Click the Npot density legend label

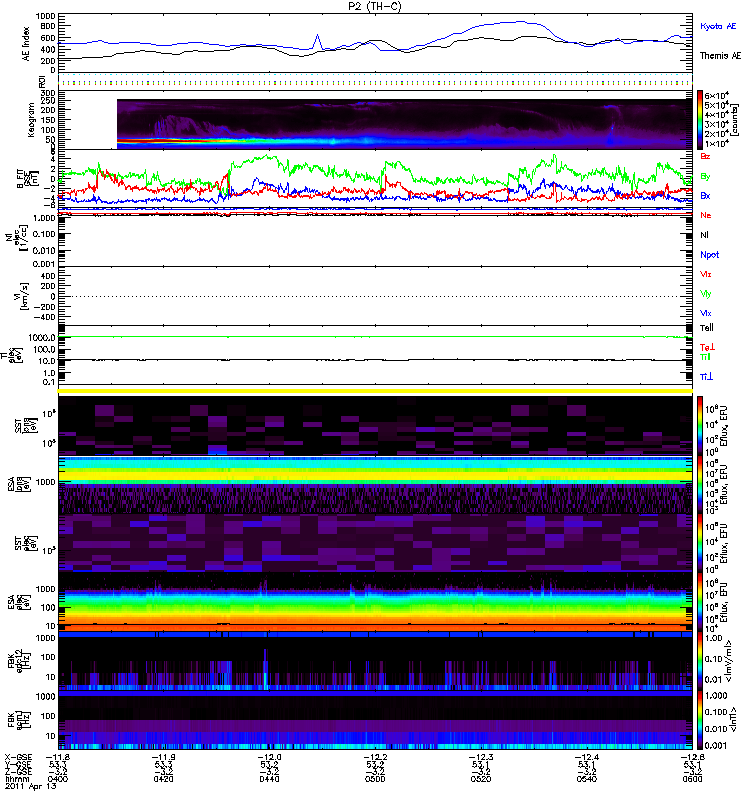point(709,254)
